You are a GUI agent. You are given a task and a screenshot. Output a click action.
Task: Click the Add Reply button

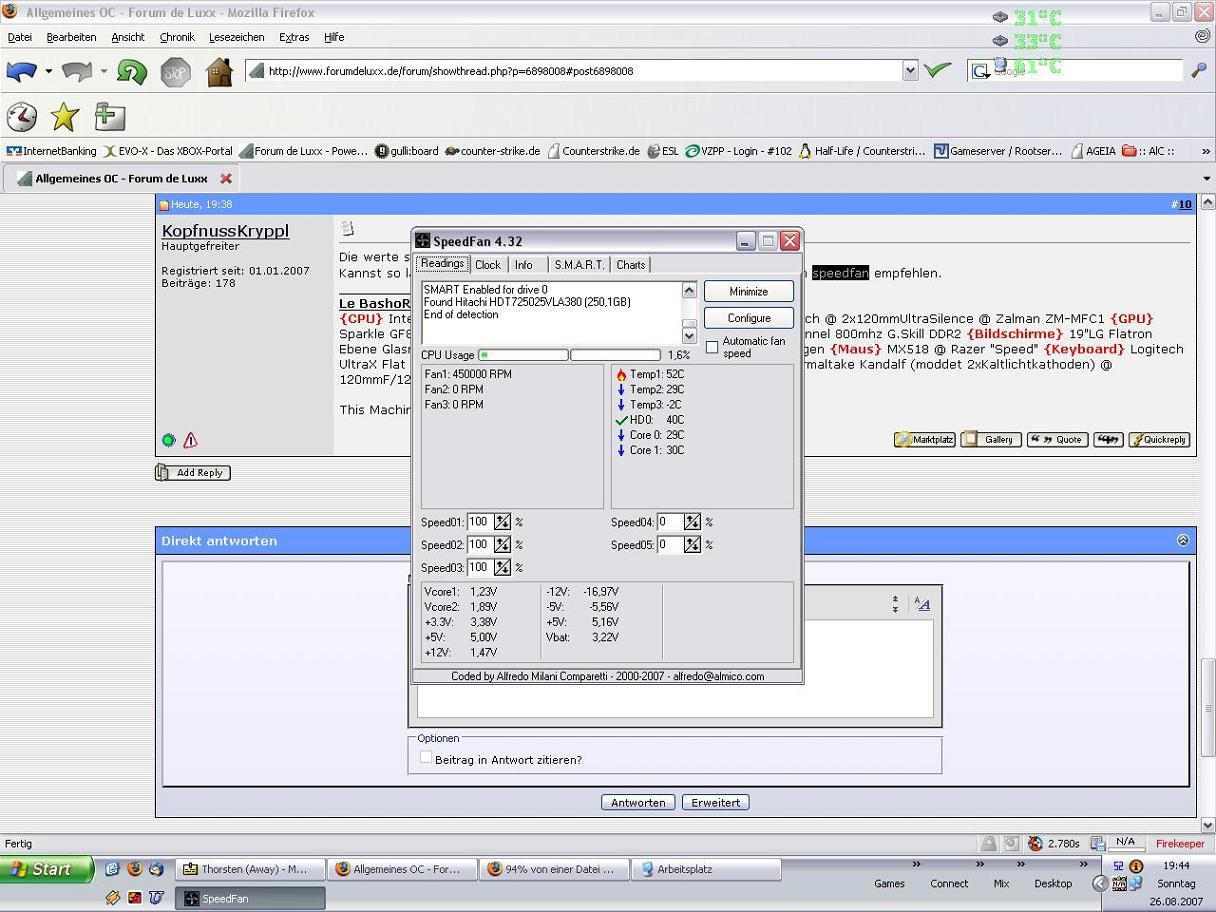[x=193, y=472]
